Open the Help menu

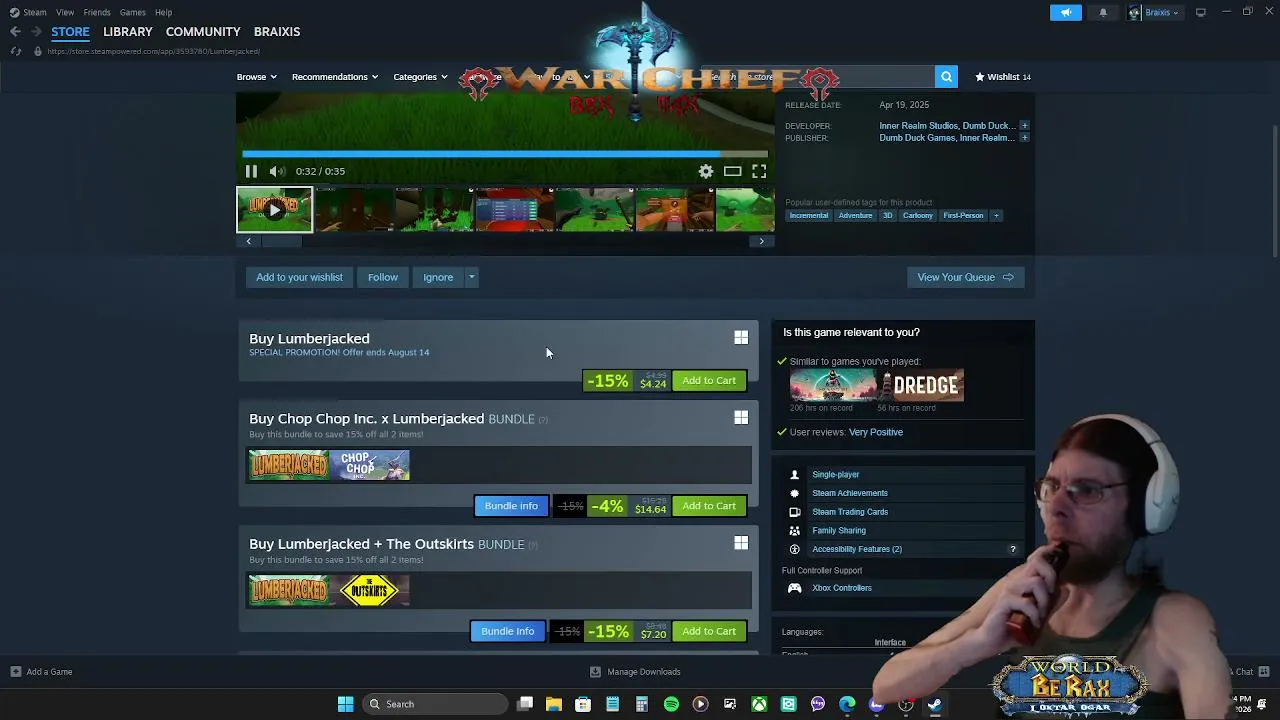(x=163, y=12)
